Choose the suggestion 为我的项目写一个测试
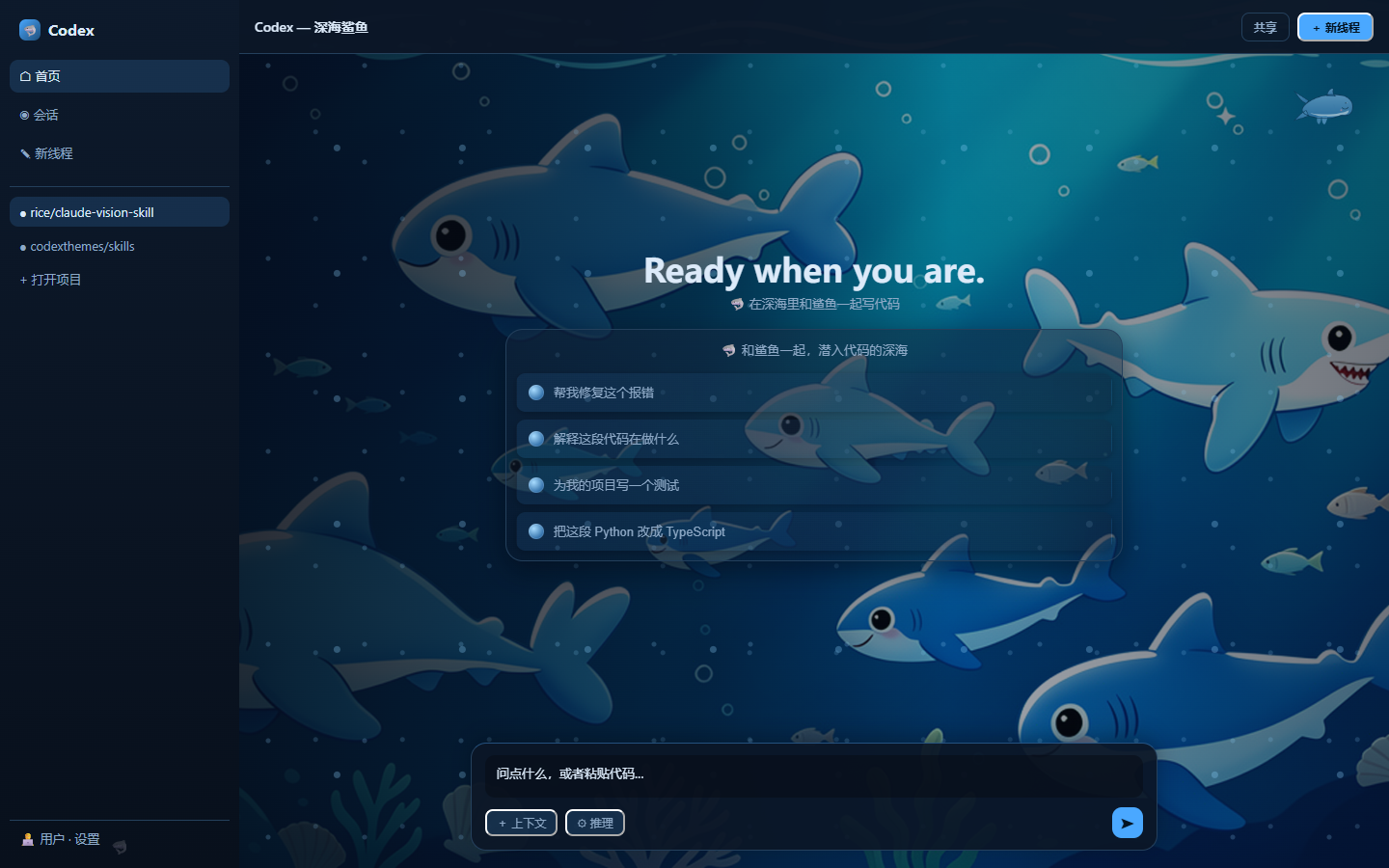Screen dimensions: 1389x868 pos(814,485)
